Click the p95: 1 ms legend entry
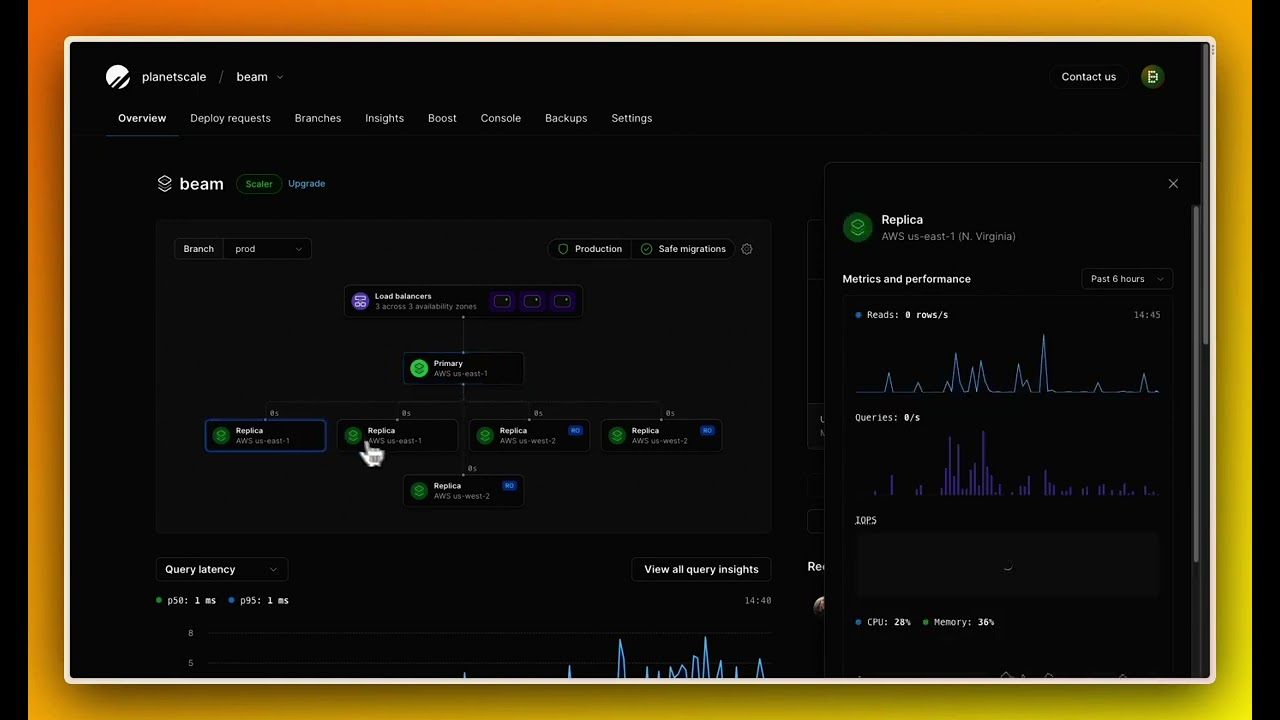 tap(258, 600)
